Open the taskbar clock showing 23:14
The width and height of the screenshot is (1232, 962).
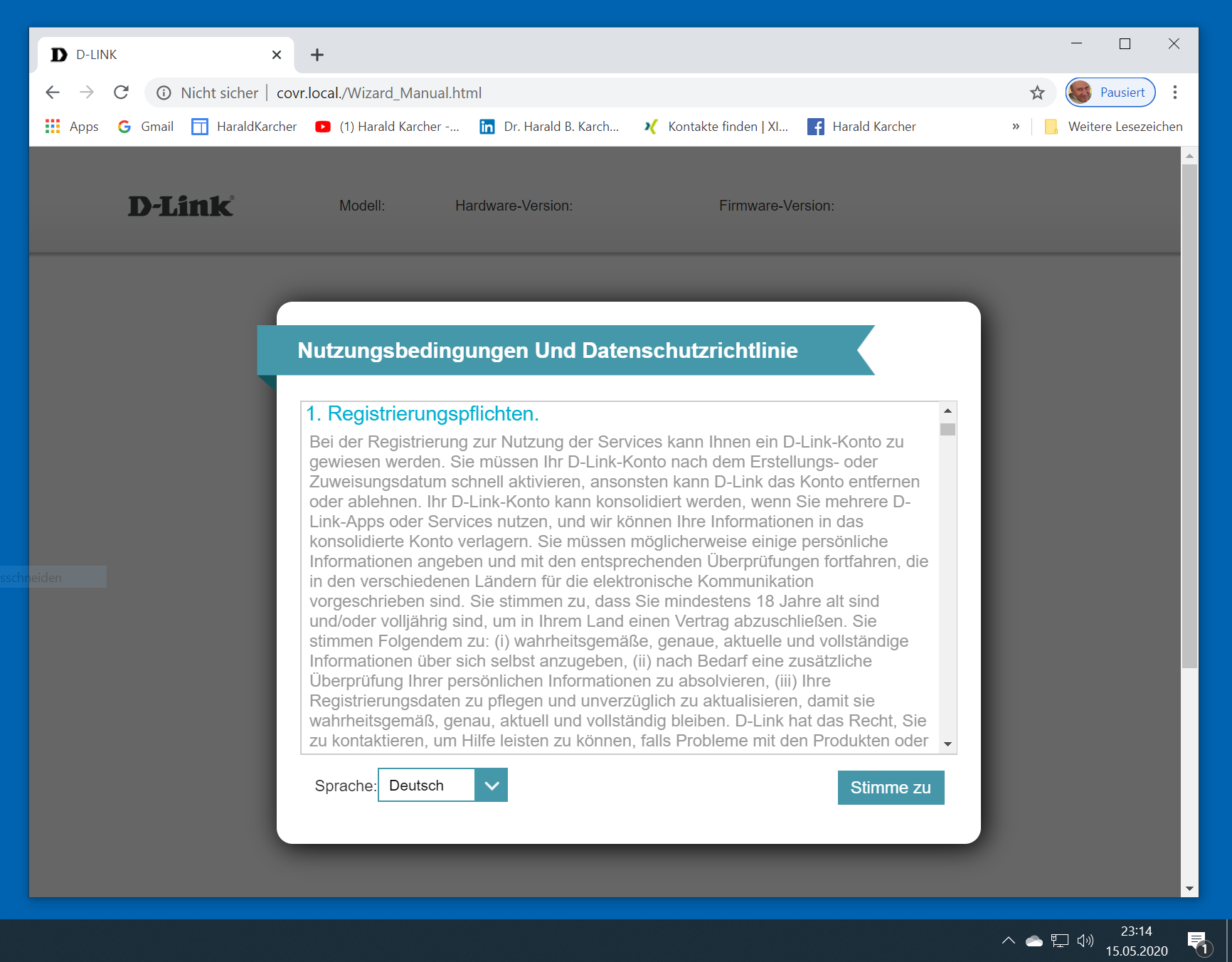coord(1137,941)
